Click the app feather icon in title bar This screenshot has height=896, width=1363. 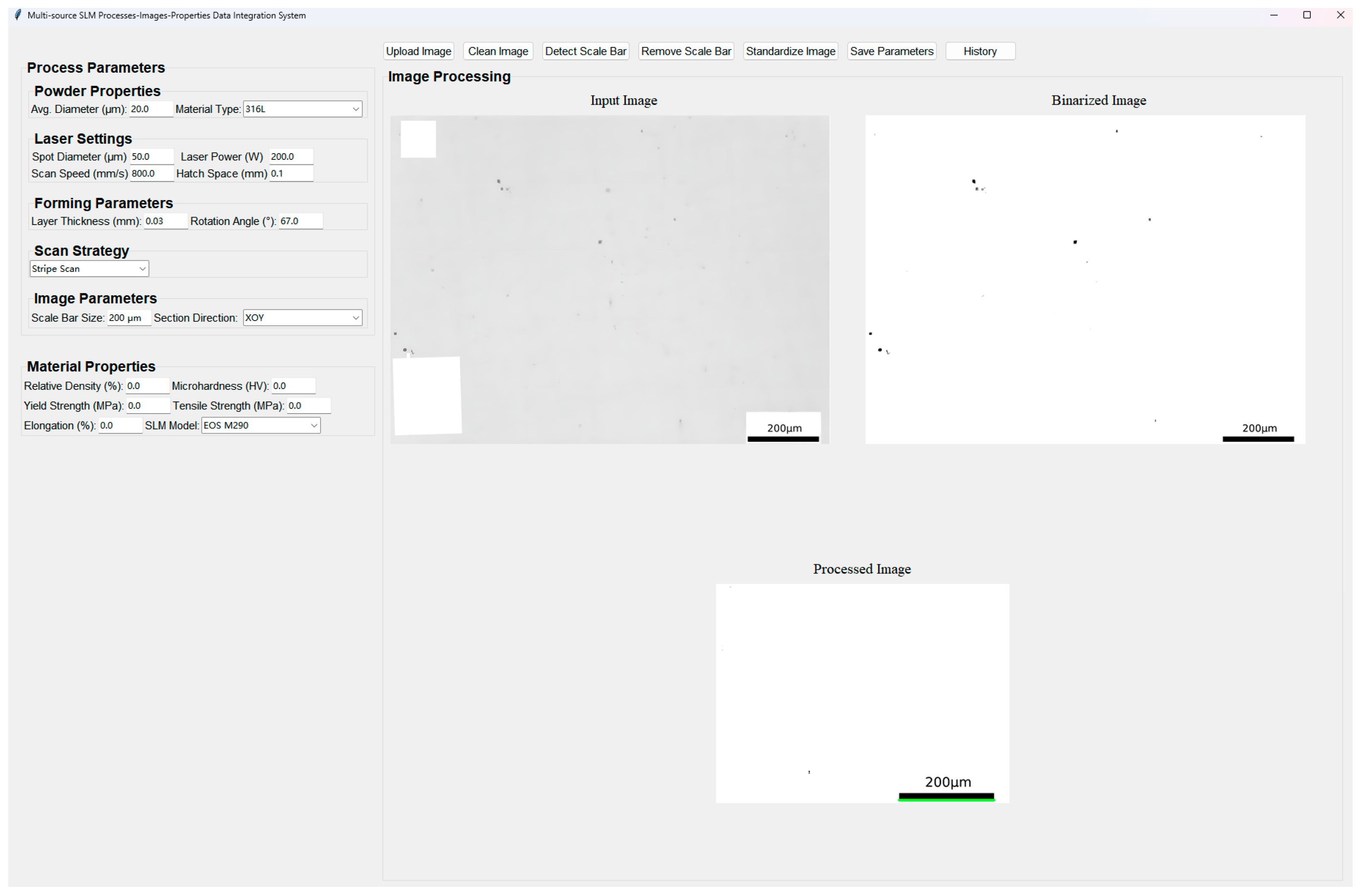18,15
